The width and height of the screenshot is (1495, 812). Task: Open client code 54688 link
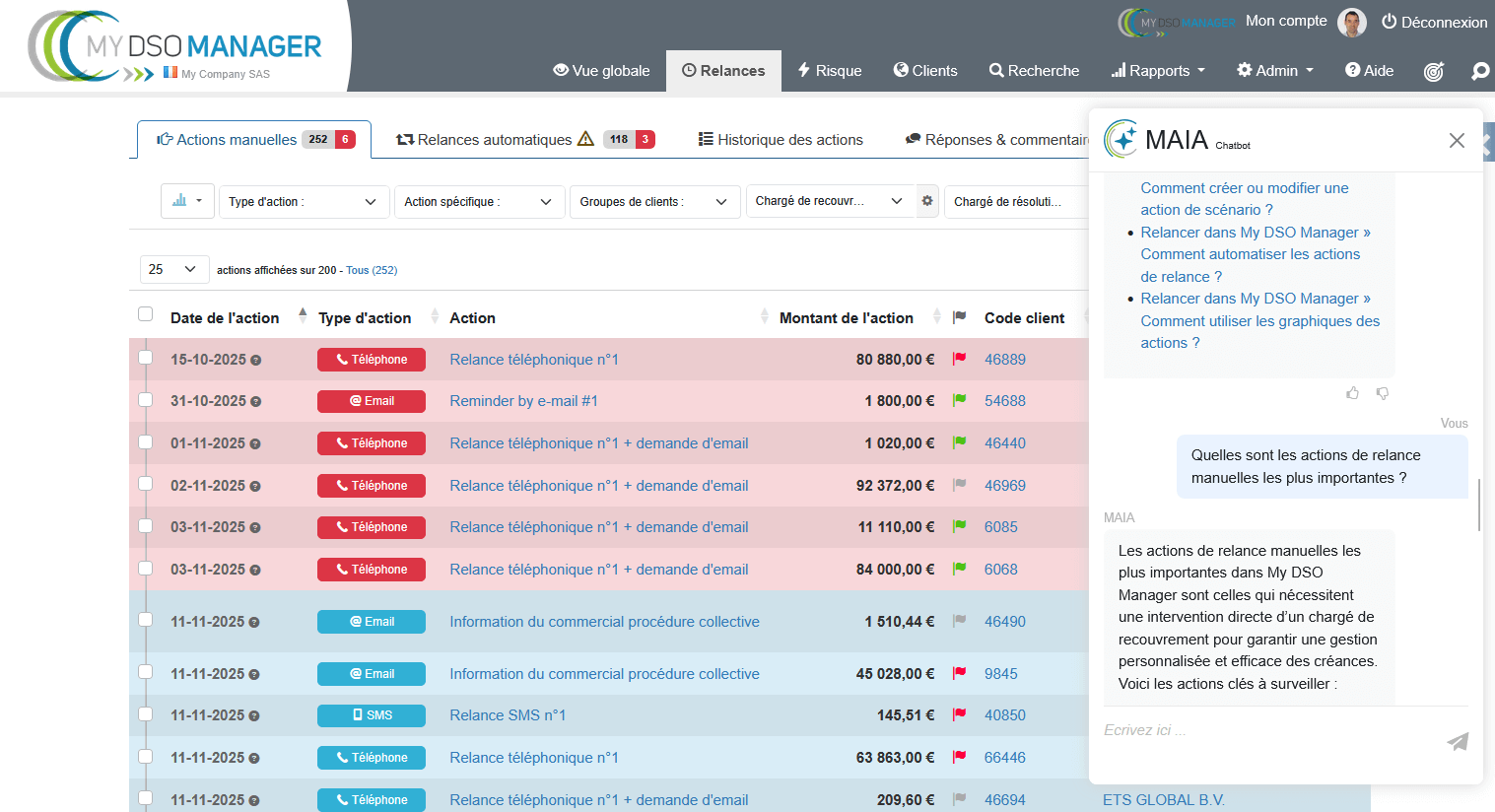[x=1004, y=401]
